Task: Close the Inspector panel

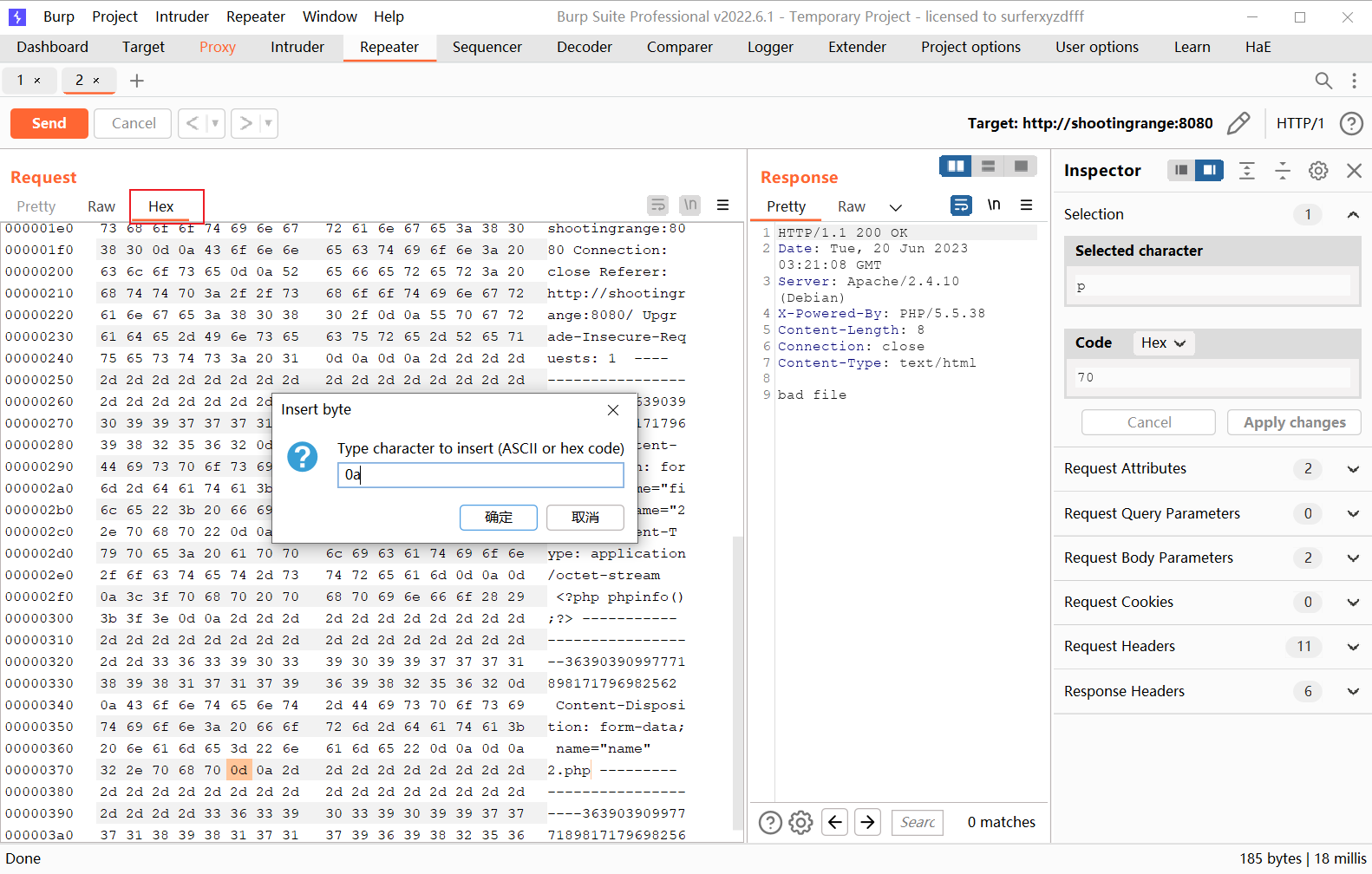Action: click(1354, 171)
